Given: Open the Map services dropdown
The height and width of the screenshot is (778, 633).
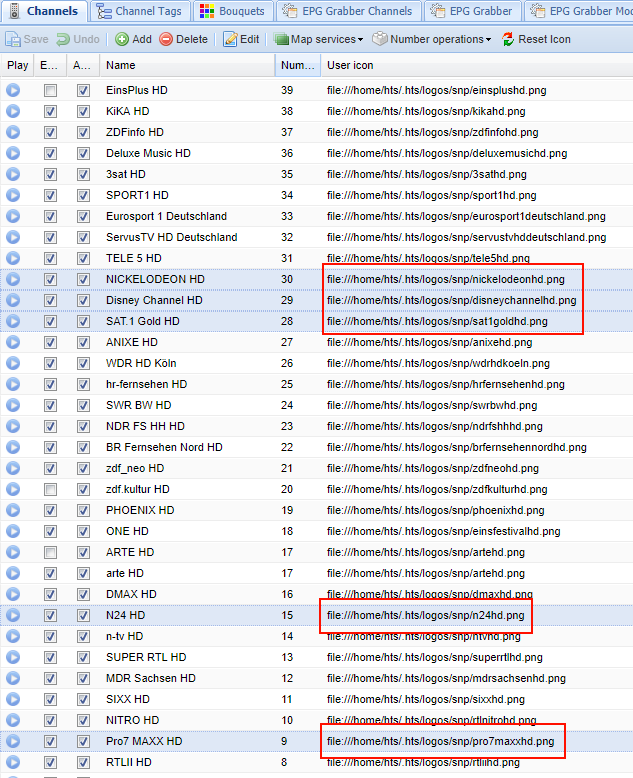Looking at the screenshot, I should point(319,39).
